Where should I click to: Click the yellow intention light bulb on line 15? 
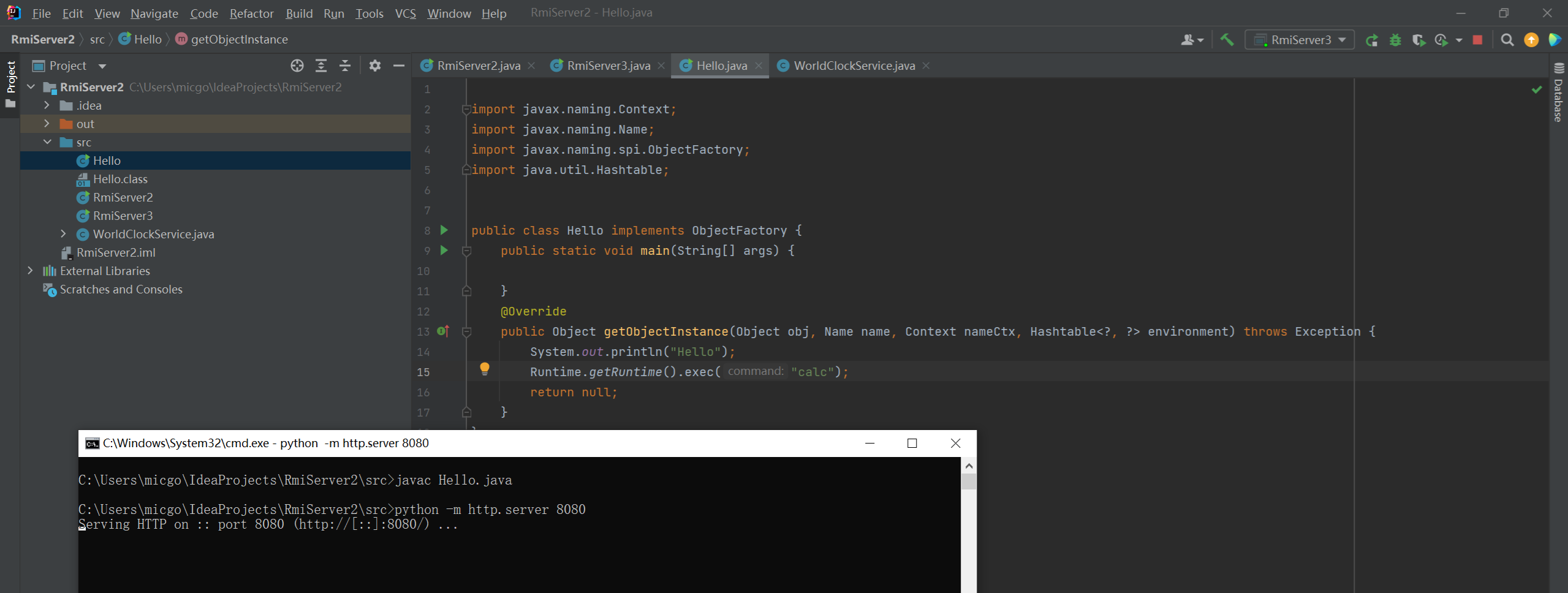485,369
